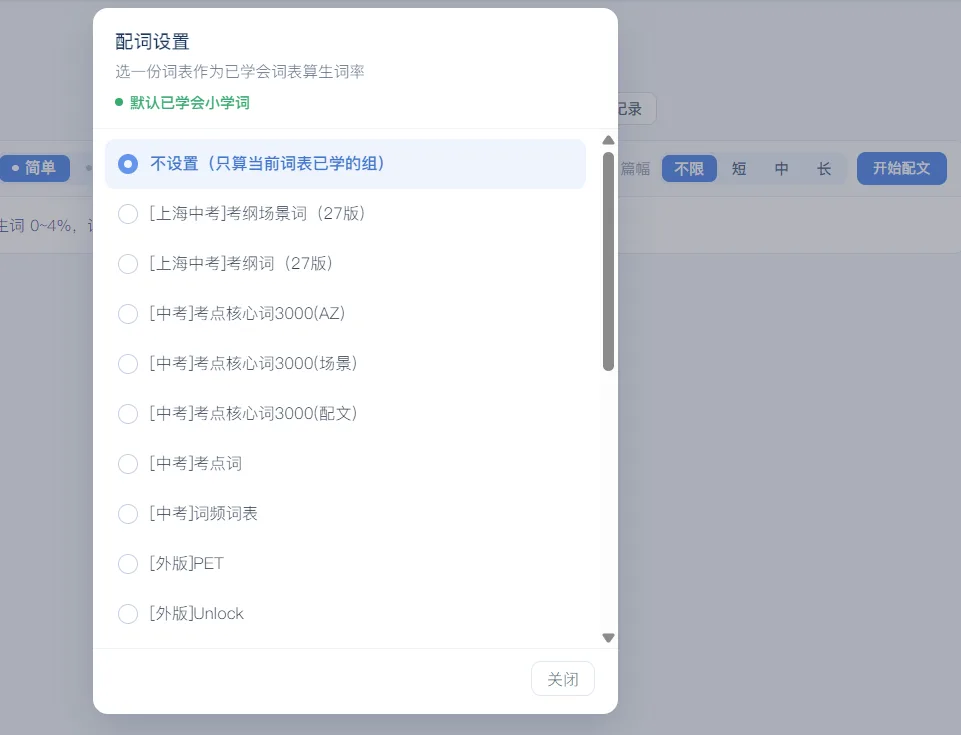Select the 不限 length tab
The width and height of the screenshot is (961, 735).
[689, 169]
